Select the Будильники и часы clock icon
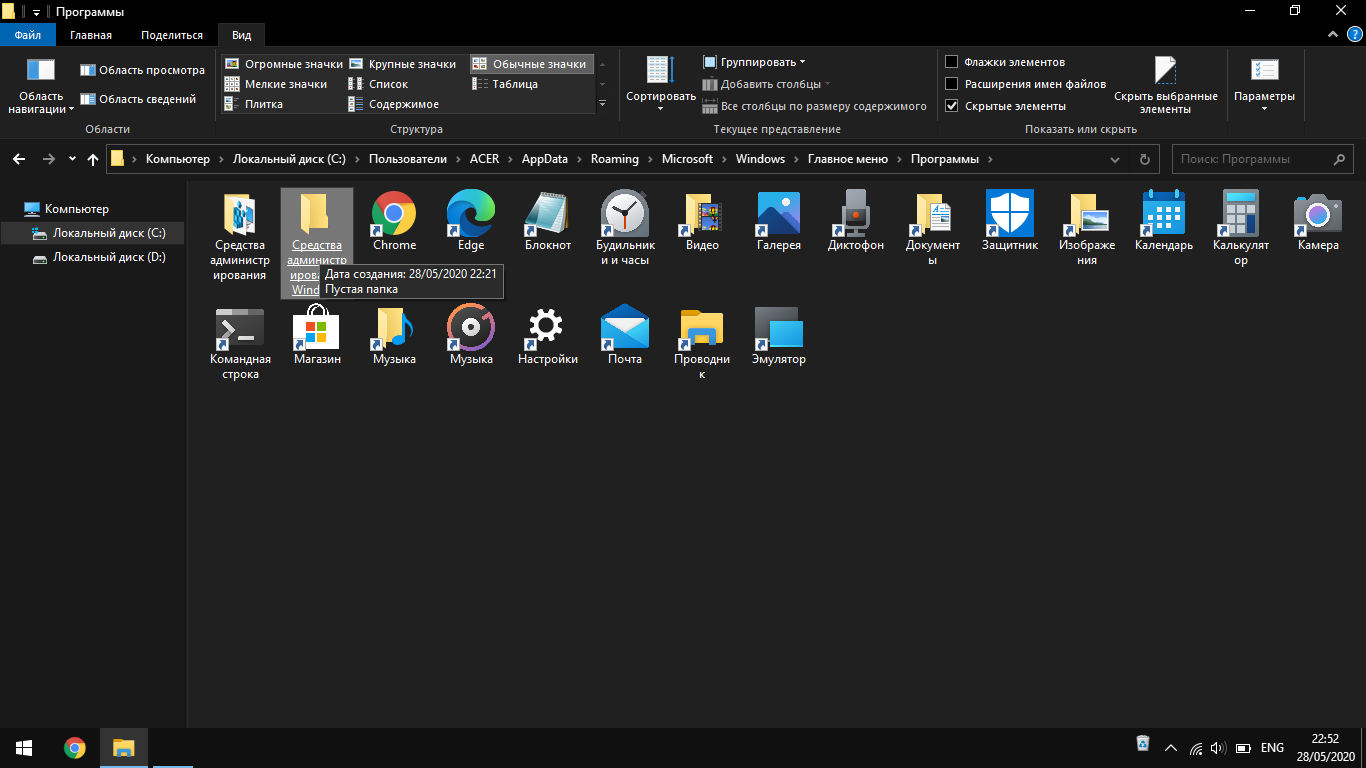The height and width of the screenshot is (768, 1366). tap(625, 228)
